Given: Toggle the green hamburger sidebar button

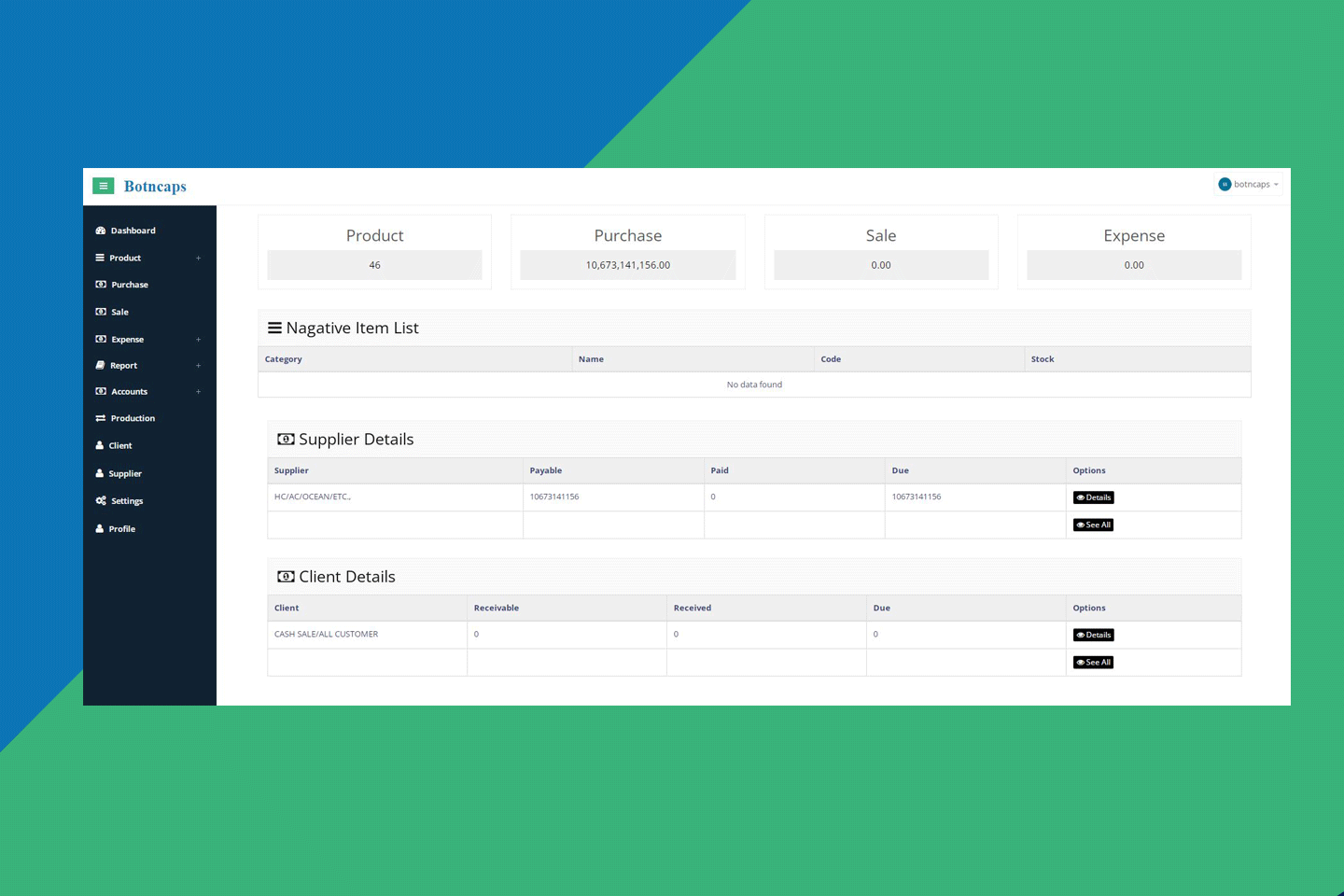Looking at the screenshot, I should coord(103,187).
